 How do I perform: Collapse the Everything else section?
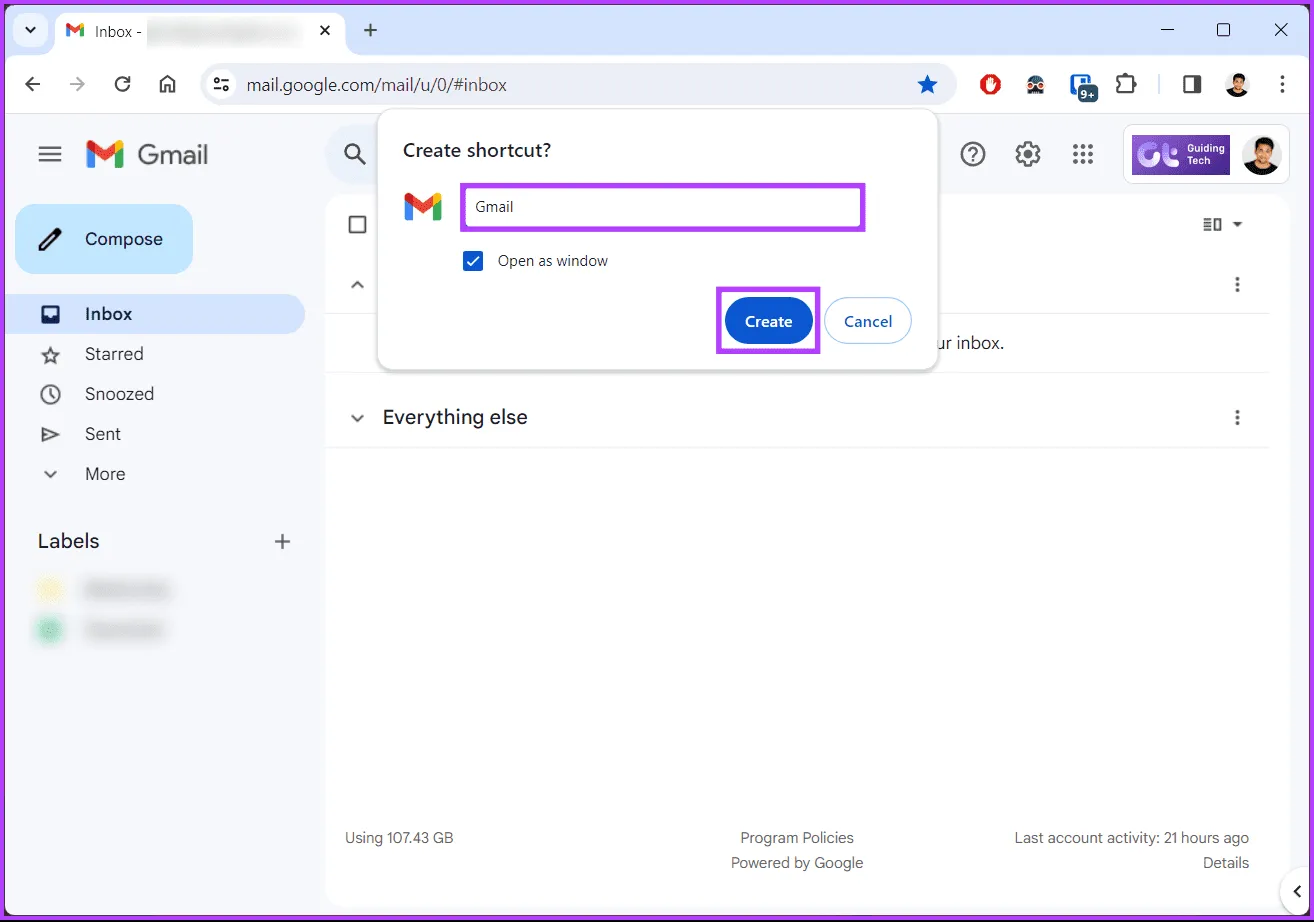point(357,418)
